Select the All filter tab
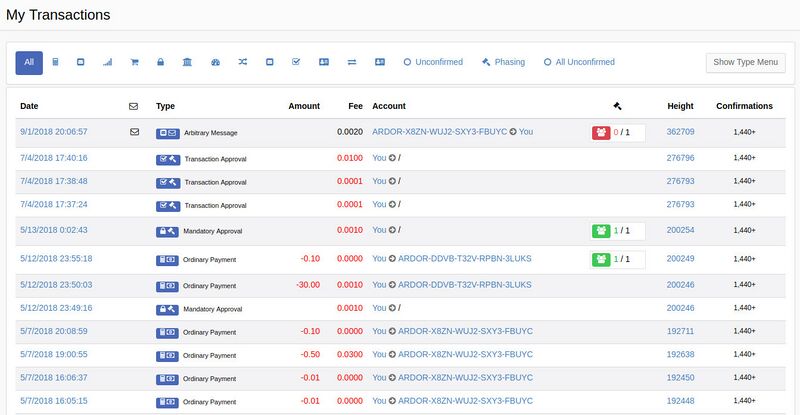800x415 pixels. [29, 62]
